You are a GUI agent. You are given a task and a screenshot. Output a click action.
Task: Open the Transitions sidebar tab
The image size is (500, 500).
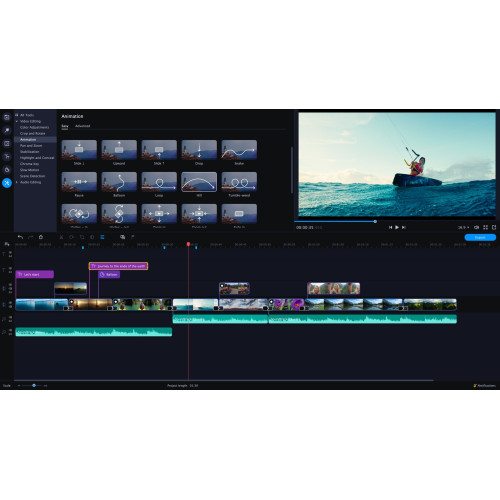point(7,143)
